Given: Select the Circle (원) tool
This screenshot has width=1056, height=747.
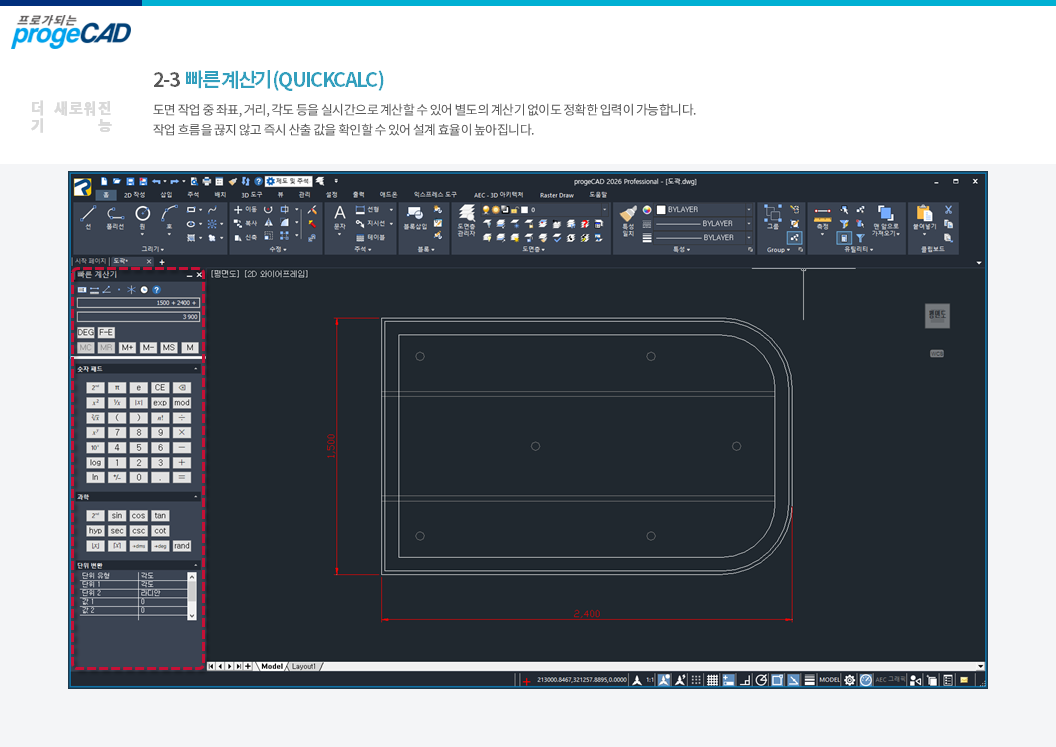Looking at the screenshot, I should point(142,218).
